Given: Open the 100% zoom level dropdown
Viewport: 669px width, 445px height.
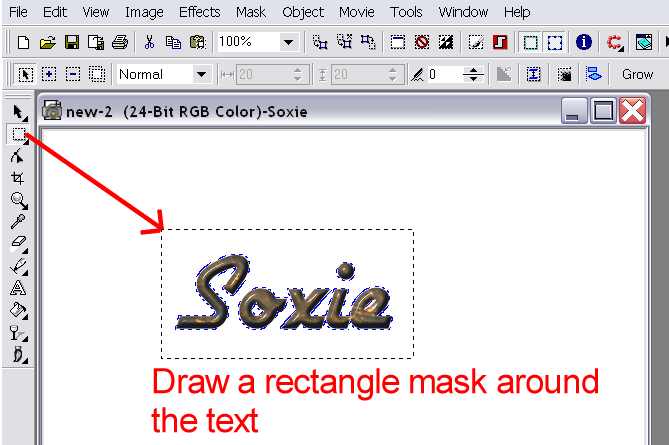Looking at the screenshot, I should coord(289,43).
